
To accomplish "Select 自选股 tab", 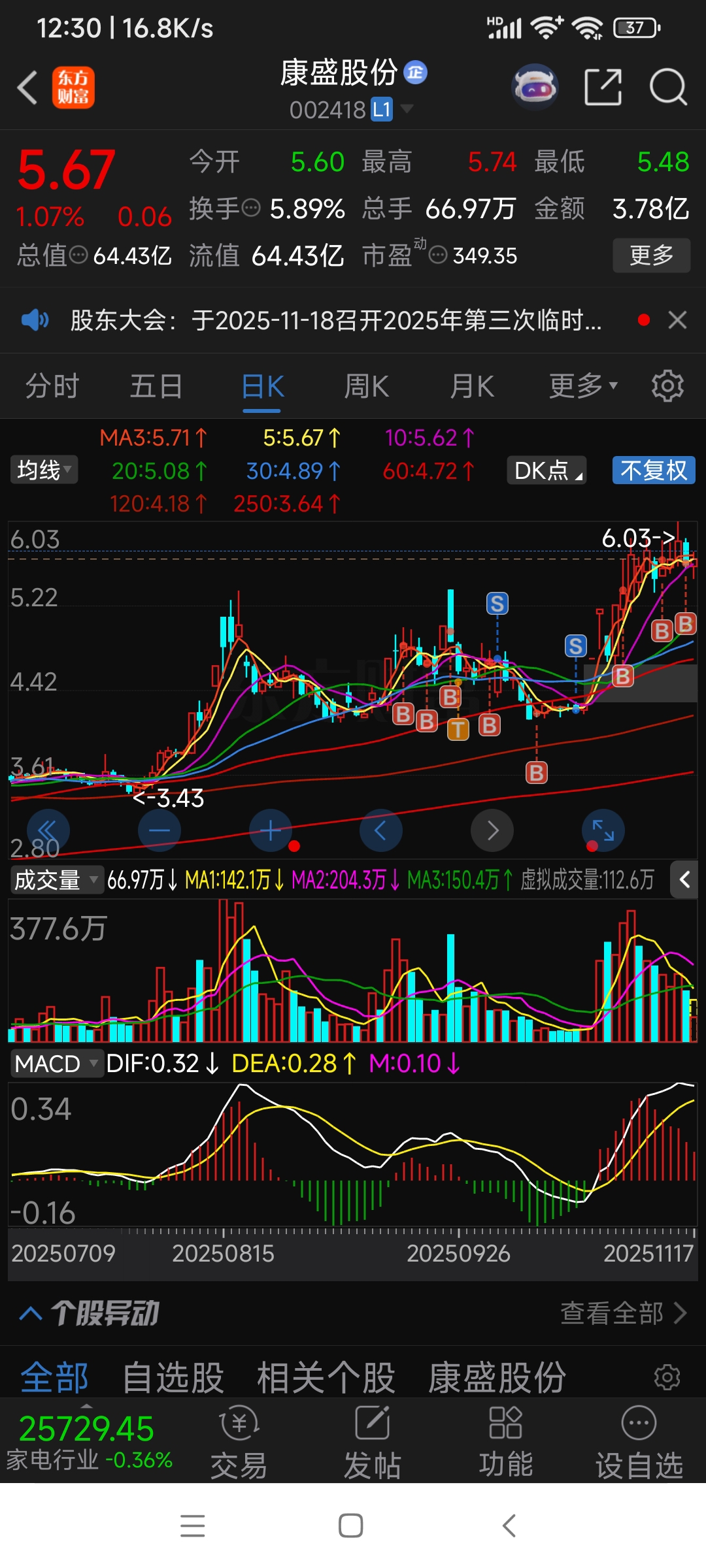I will tap(173, 1377).
